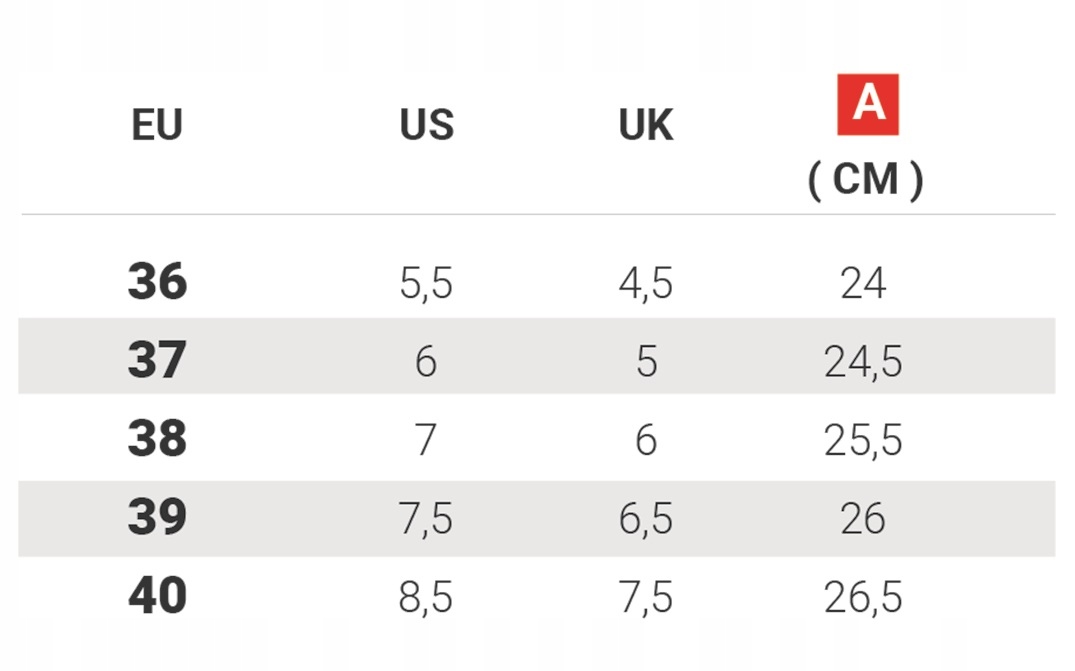Select EU size 40
Viewport: 1075px width, 671px height.
click(x=157, y=596)
